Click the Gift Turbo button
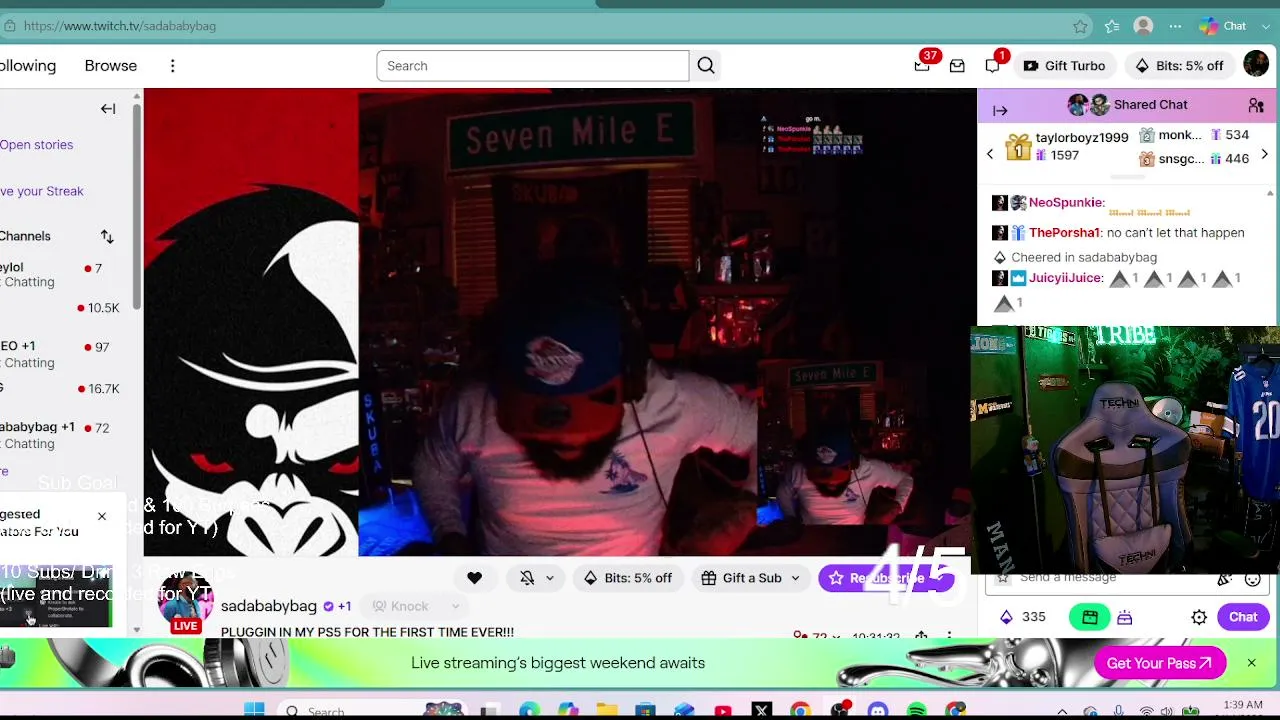The width and height of the screenshot is (1280, 720). click(x=1064, y=66)
